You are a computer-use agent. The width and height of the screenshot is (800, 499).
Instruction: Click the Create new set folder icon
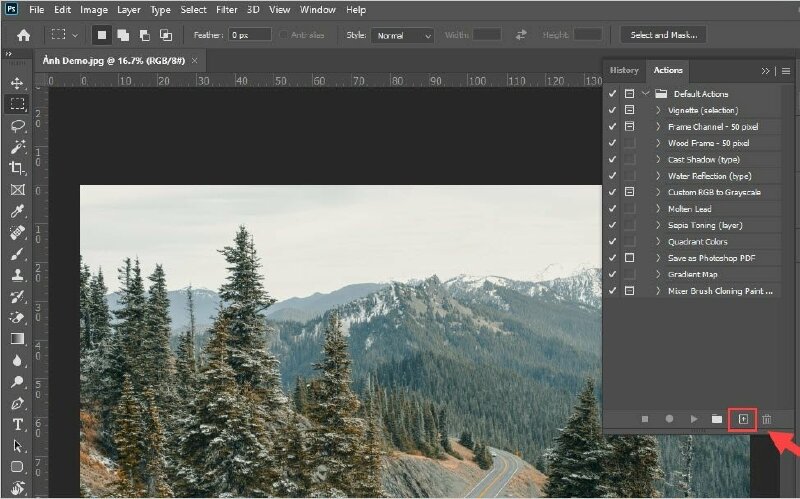[717, 419]
